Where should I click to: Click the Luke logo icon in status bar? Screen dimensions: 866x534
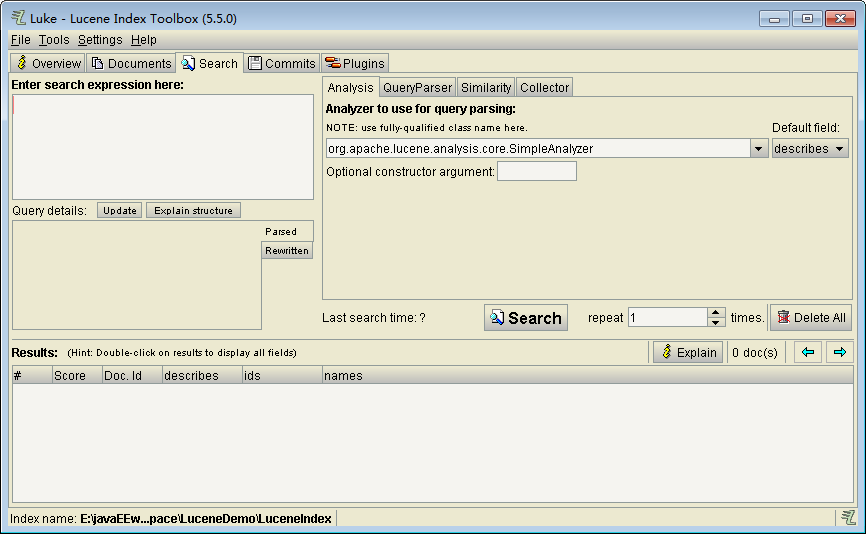(x=848, y=517)
